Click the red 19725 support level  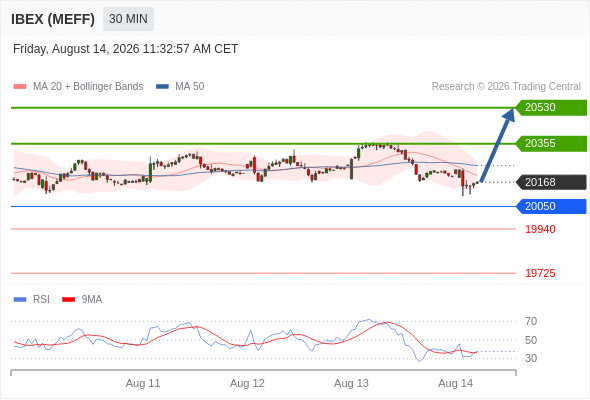click(540, 273)
